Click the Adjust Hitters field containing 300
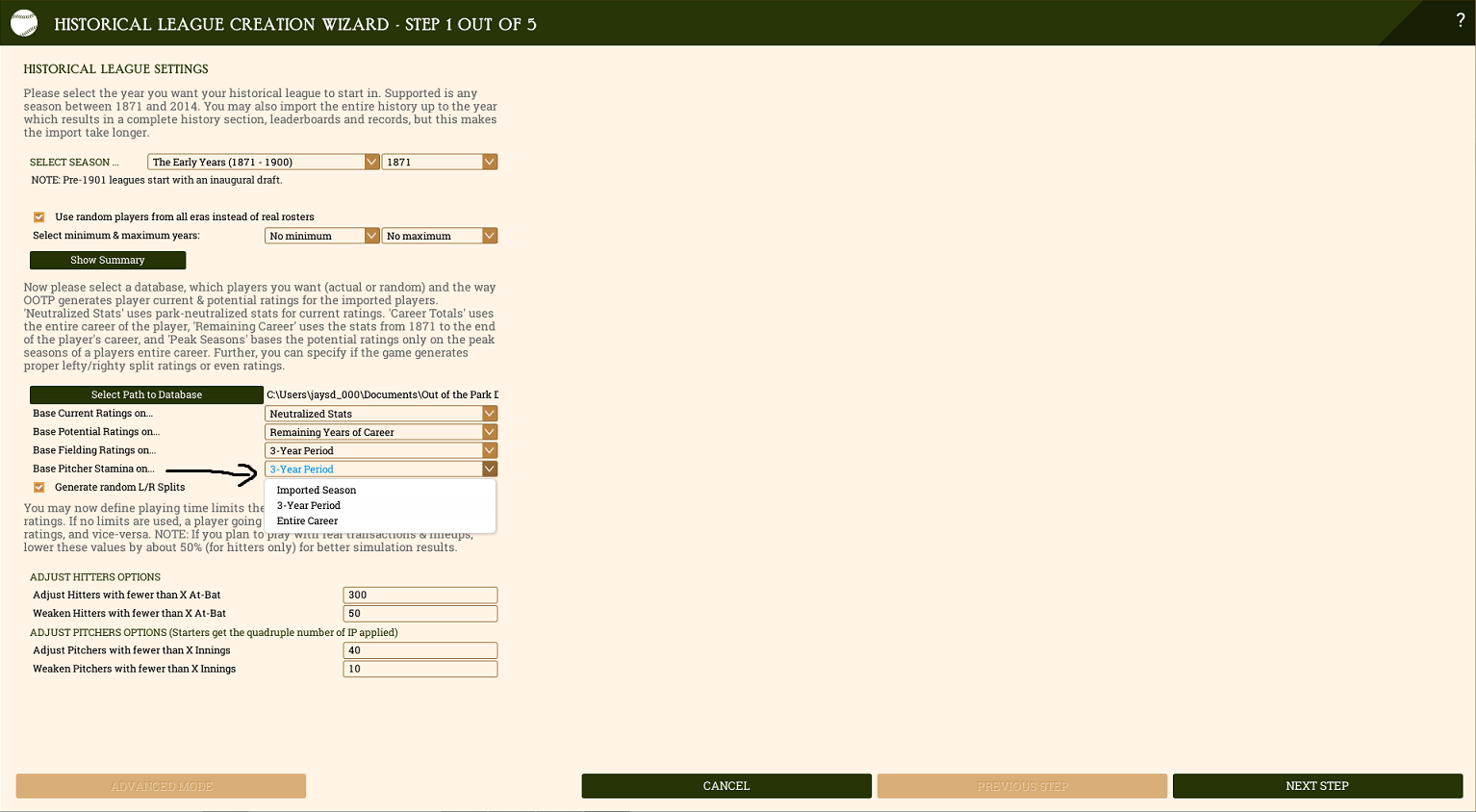Viewport: 1476px width, 812px height. [420, 595]
